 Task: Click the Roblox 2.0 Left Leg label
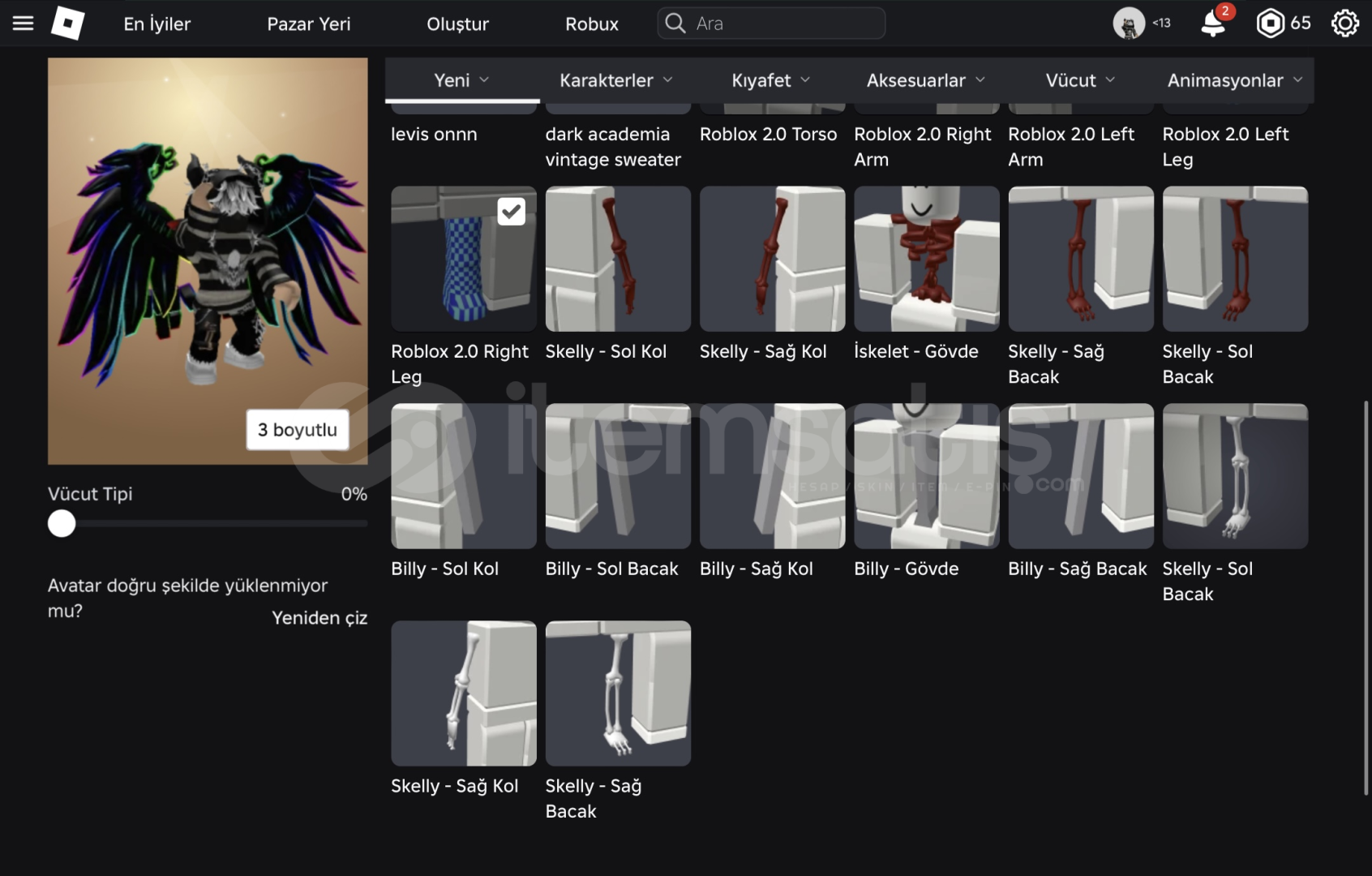click(x=1225, y=147)
